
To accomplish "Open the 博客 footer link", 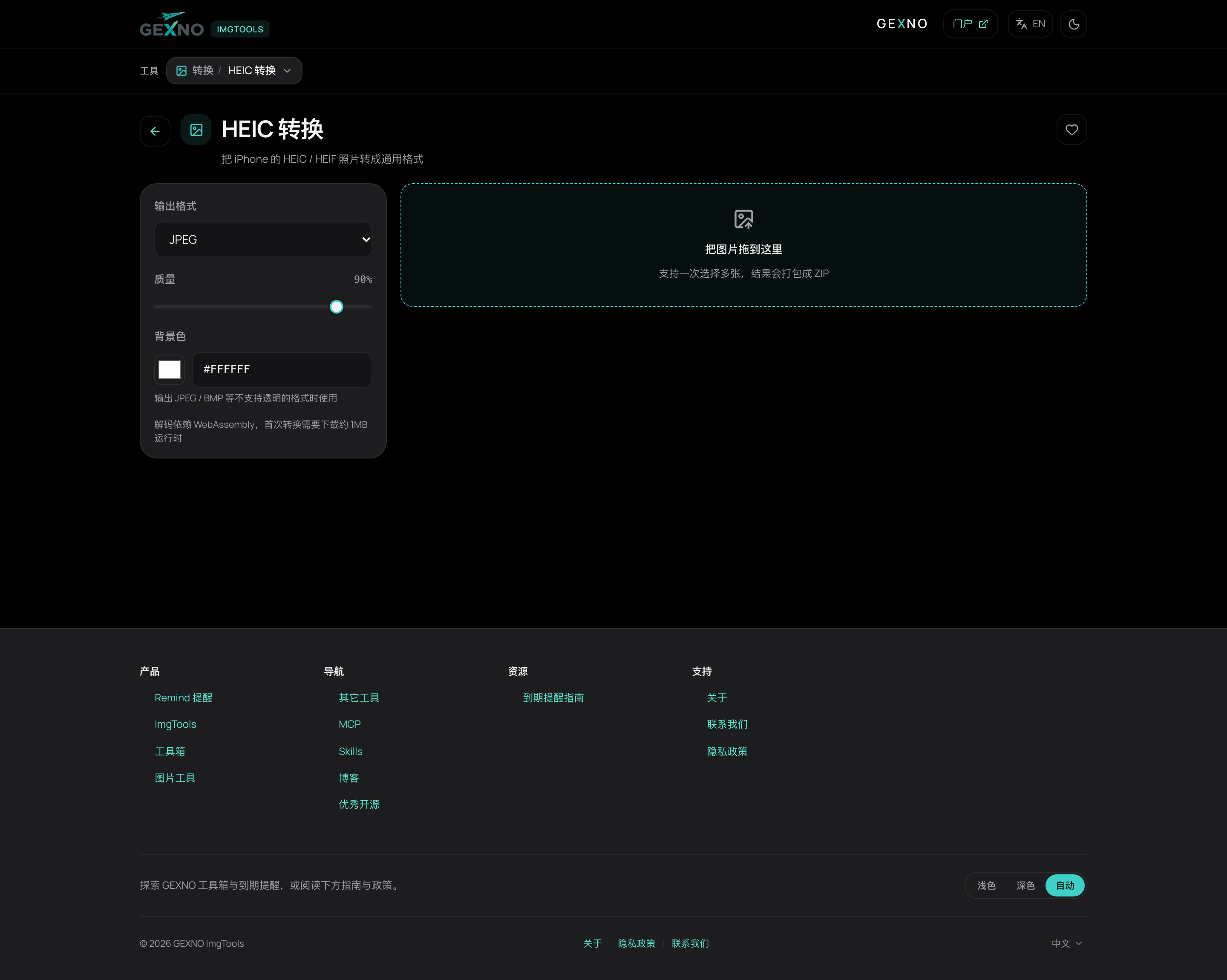I will coord(349,778).
